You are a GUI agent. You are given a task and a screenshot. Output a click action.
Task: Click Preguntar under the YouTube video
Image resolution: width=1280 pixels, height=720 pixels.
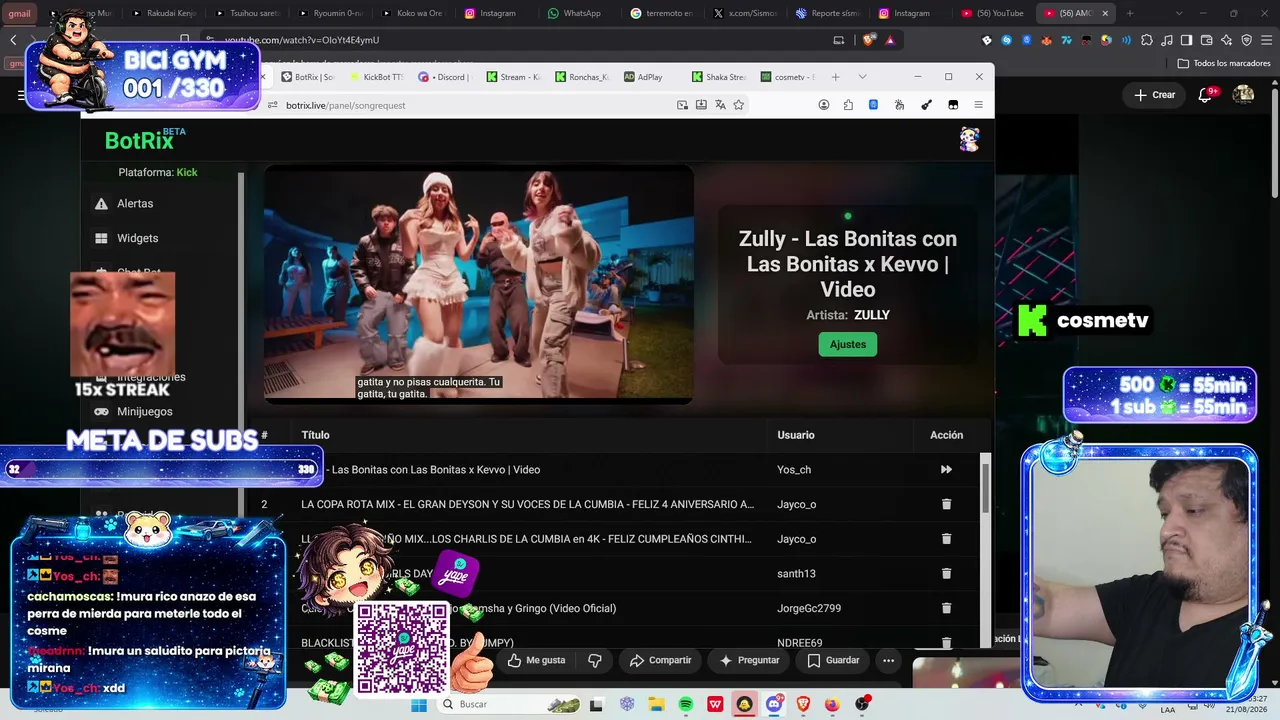[750, 660]
